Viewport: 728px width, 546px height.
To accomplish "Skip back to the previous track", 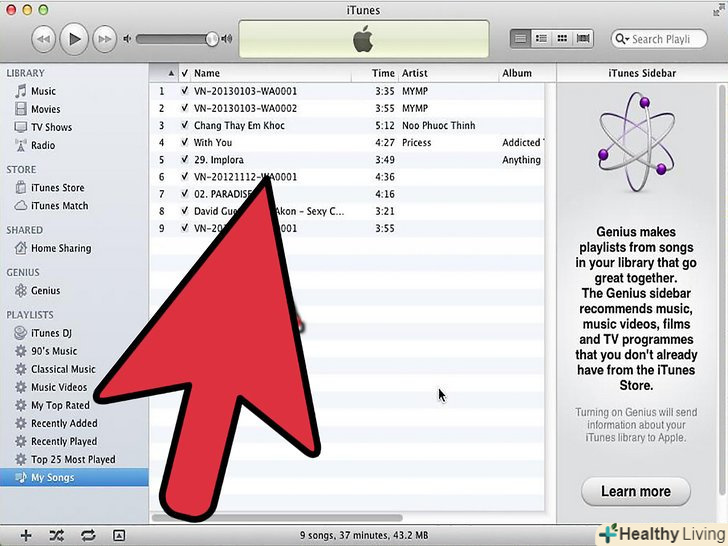I will click(43, 39).
